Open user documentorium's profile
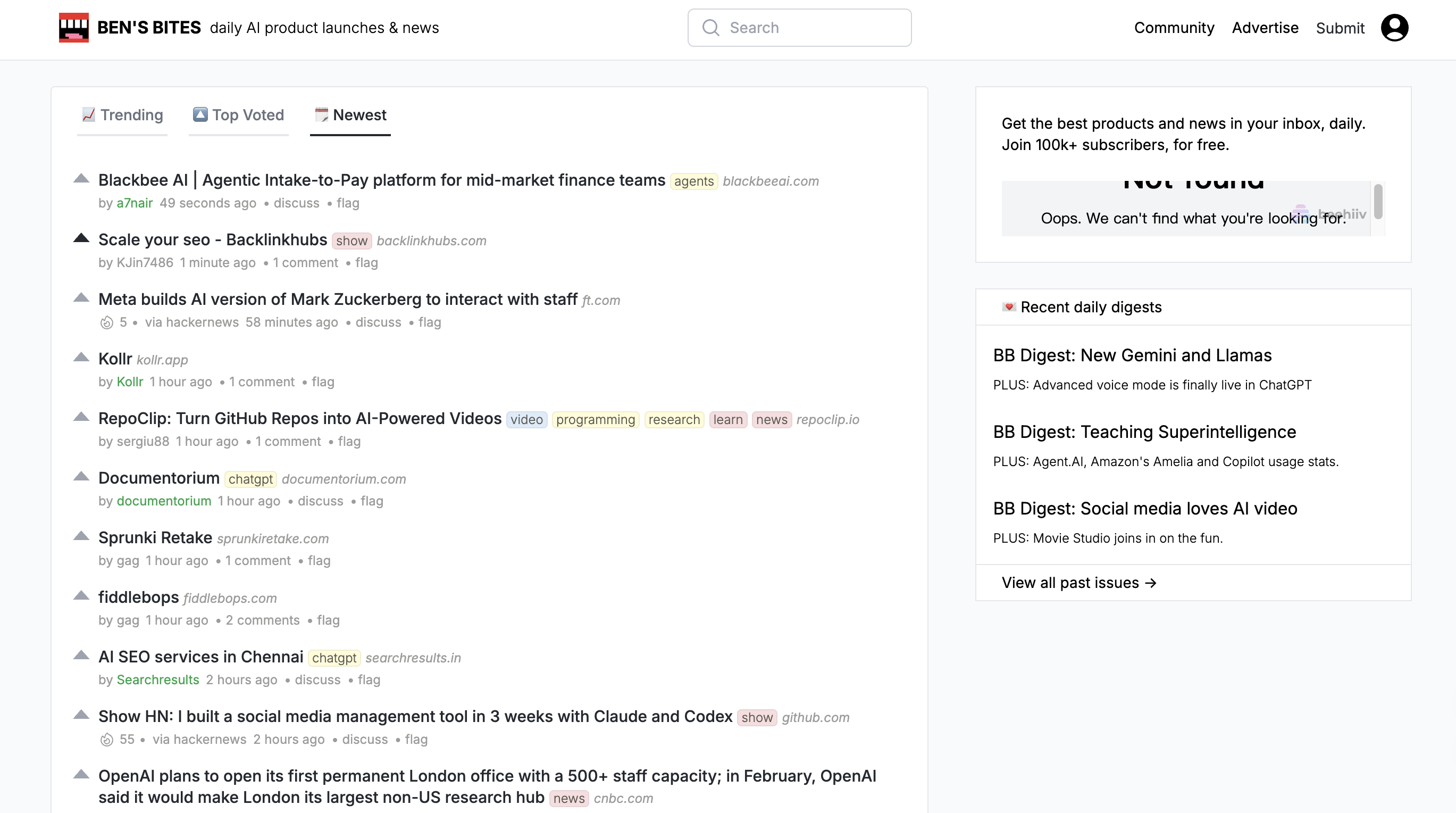This screenshot has height=813, width=1456. tap(164, 501)
